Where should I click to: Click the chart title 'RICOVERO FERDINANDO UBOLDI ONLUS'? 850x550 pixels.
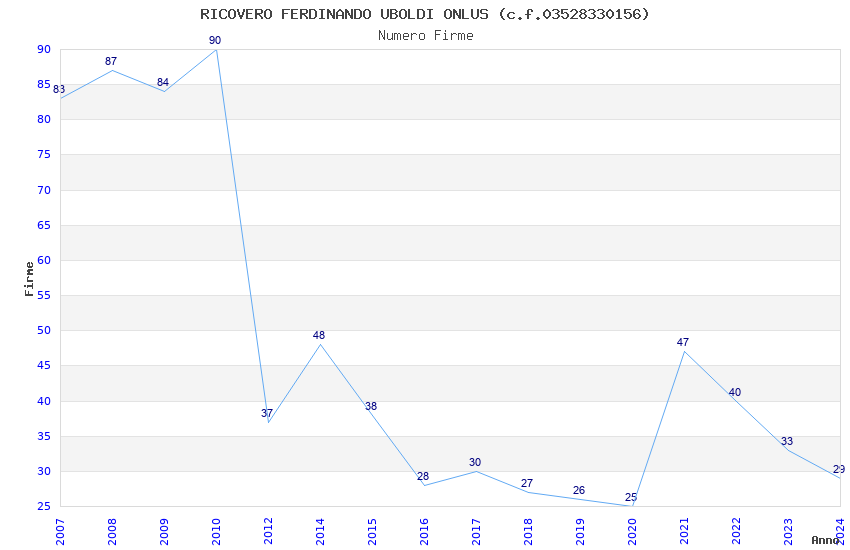[x=344, y=14]
